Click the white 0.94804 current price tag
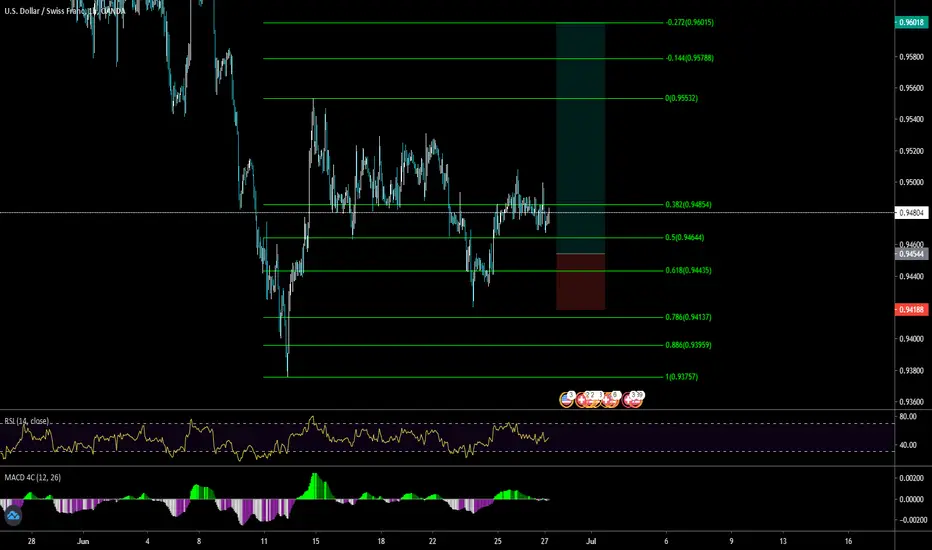This screenshot has height=550, width=932. tap(911, 213)
